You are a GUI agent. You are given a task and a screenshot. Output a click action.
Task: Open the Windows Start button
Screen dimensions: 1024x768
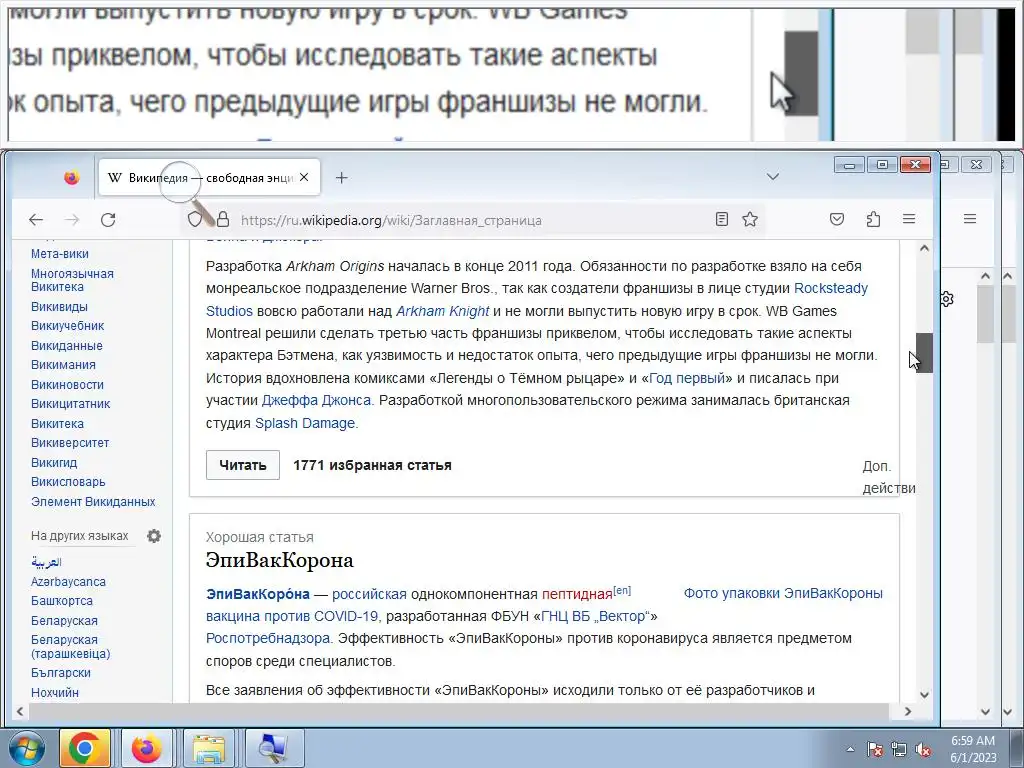(27, 748)
